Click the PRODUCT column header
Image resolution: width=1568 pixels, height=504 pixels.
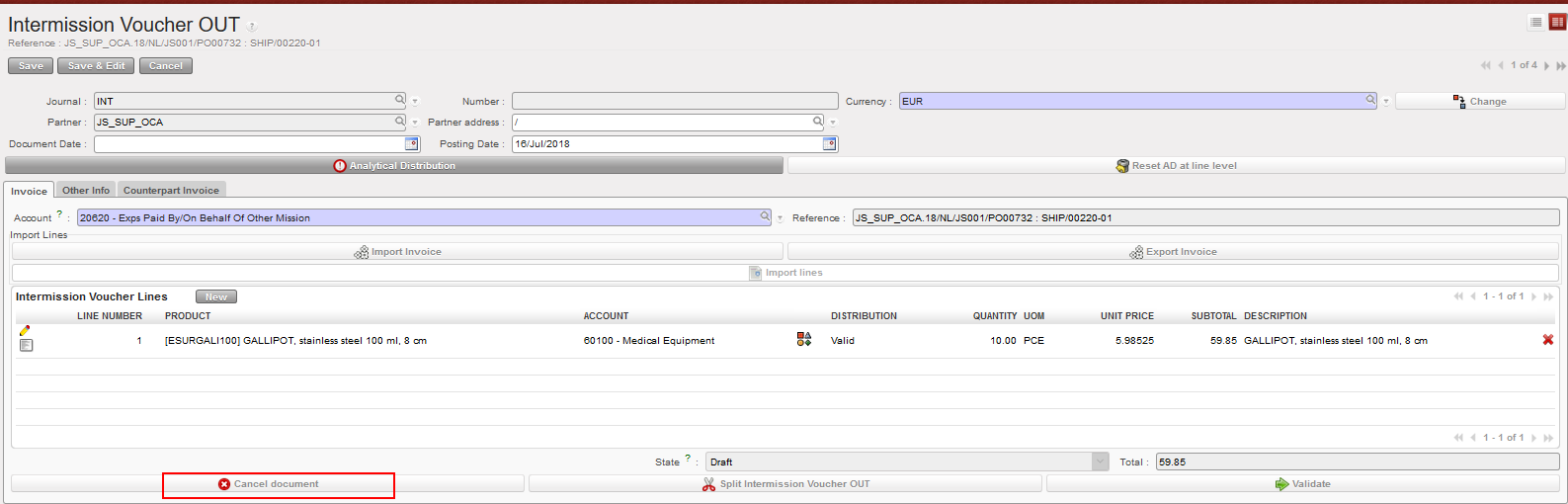click(188, 316)
